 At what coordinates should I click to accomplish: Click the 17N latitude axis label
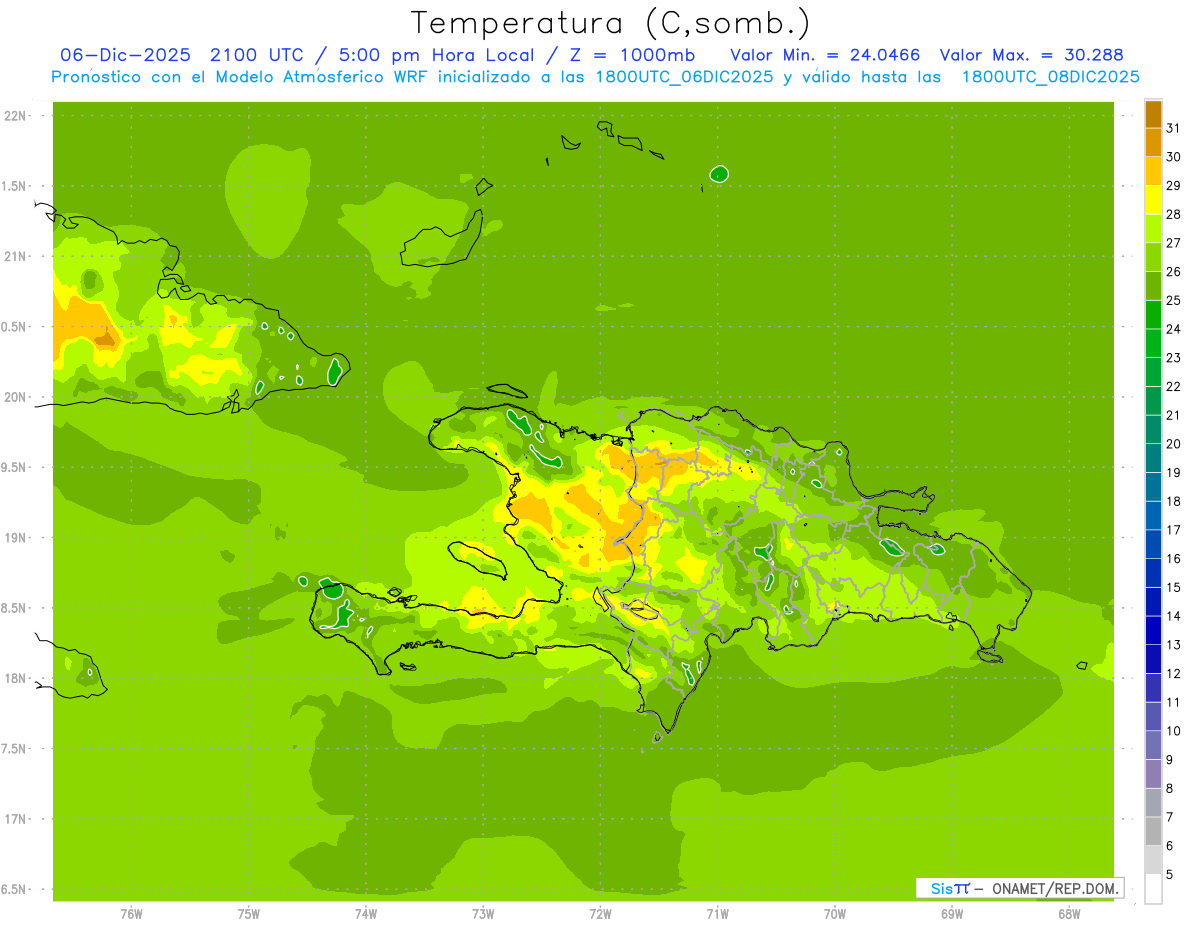16,819
